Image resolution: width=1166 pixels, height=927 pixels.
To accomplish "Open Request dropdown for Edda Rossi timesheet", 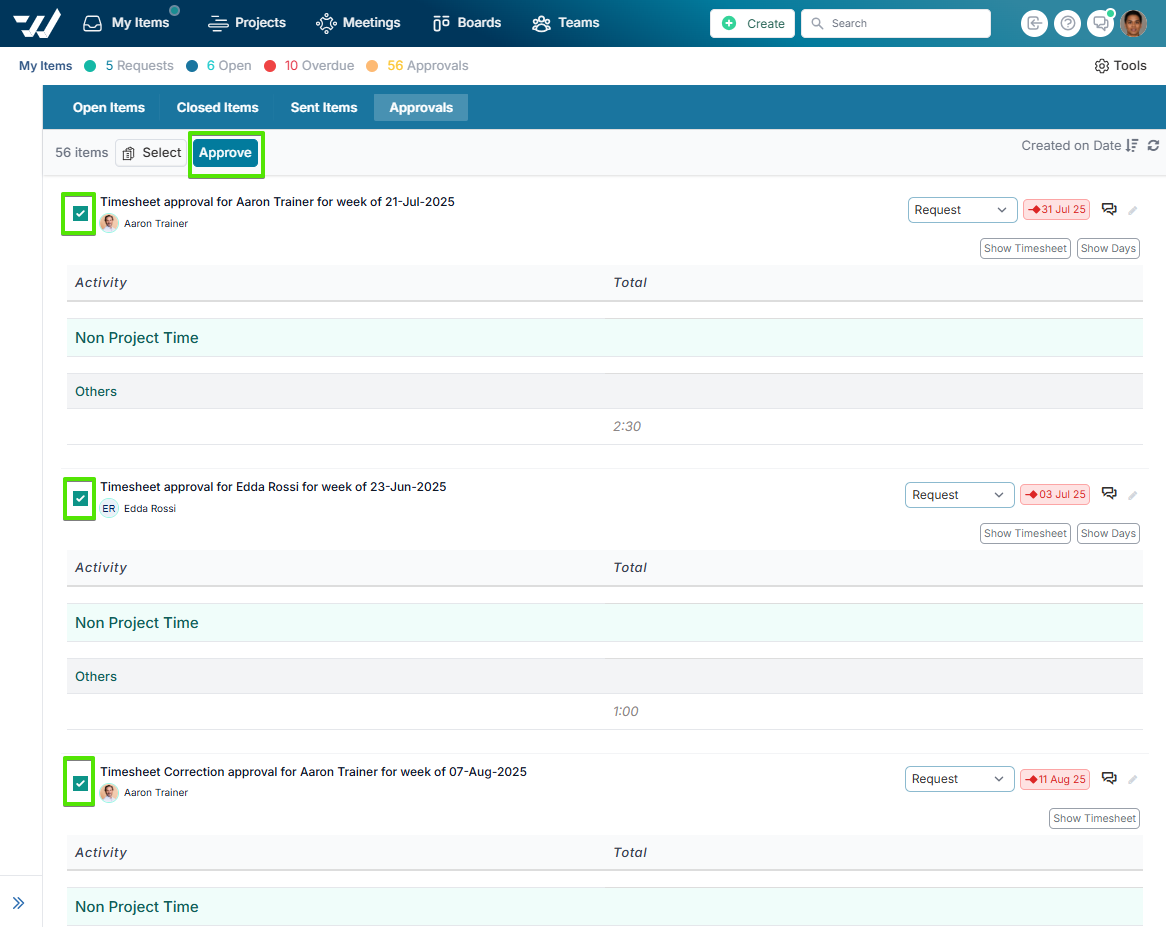I will (x=959, y=495).
